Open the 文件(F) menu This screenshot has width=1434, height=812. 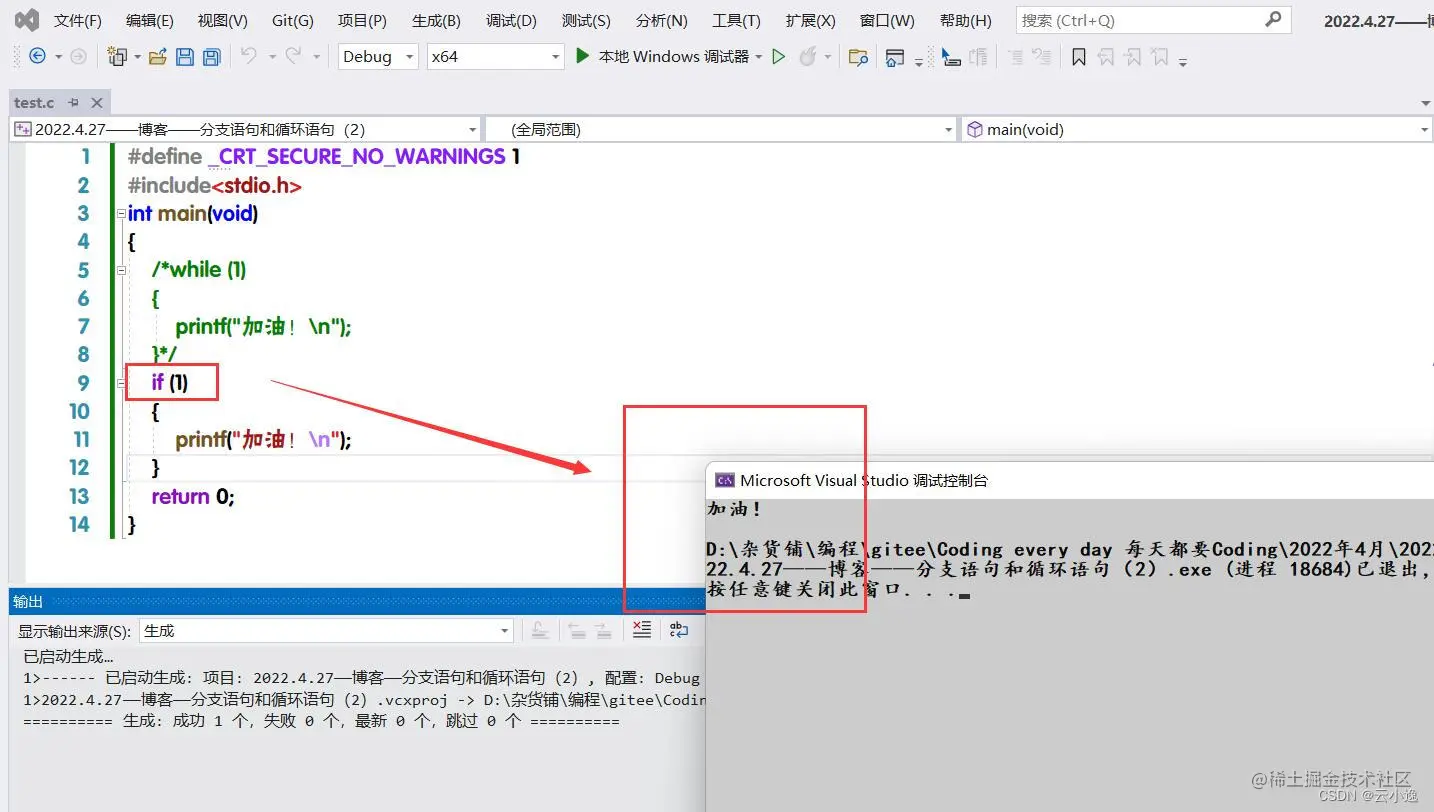pos(78,20)
